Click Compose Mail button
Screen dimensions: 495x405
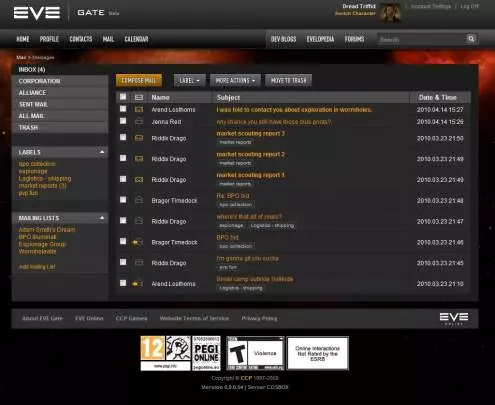click(139, 80)
